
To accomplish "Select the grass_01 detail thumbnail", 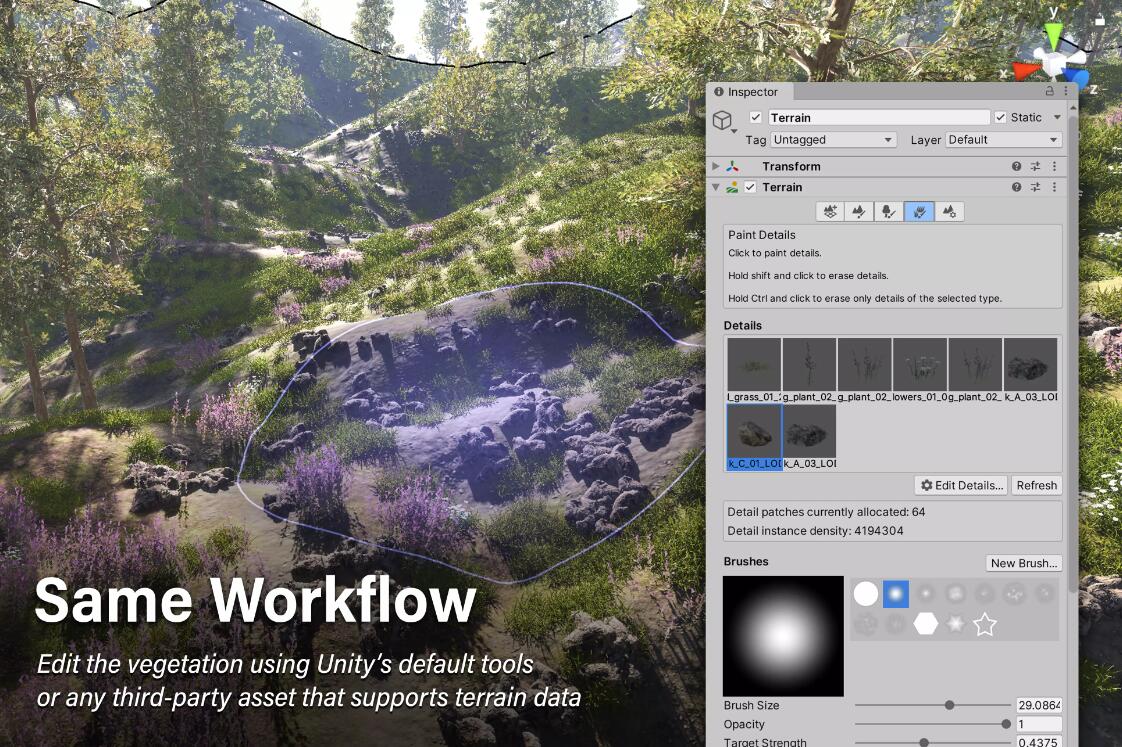I will (x=753, y=370).
